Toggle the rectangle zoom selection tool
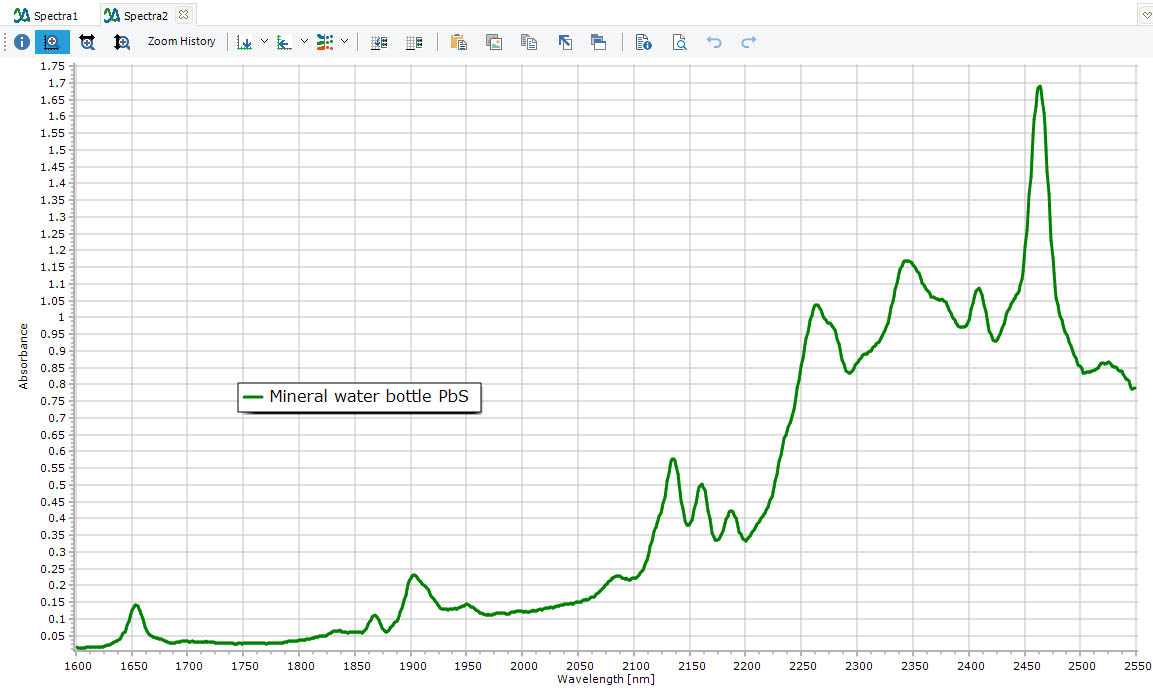Image resolution: width=1153 pixels, height=694 pixels. (52, 42)
